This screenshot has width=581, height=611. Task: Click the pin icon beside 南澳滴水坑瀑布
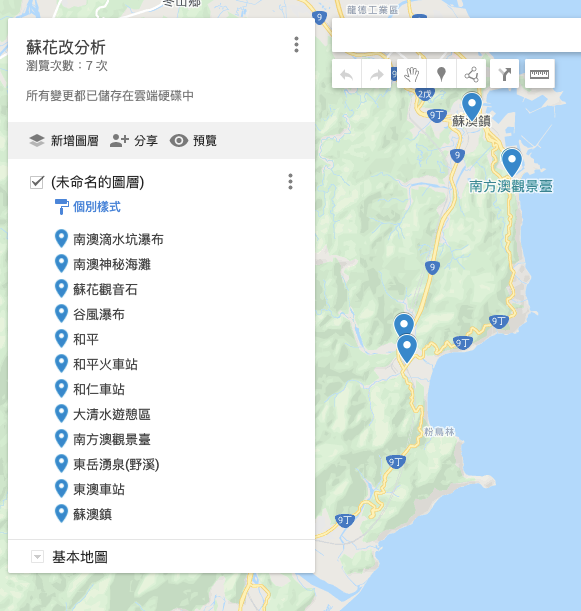click(61, 239)
